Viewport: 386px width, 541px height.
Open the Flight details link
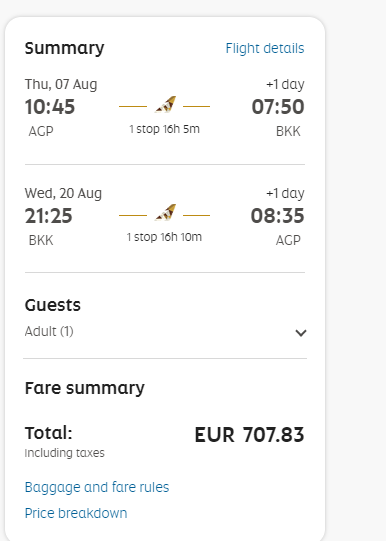265,49
